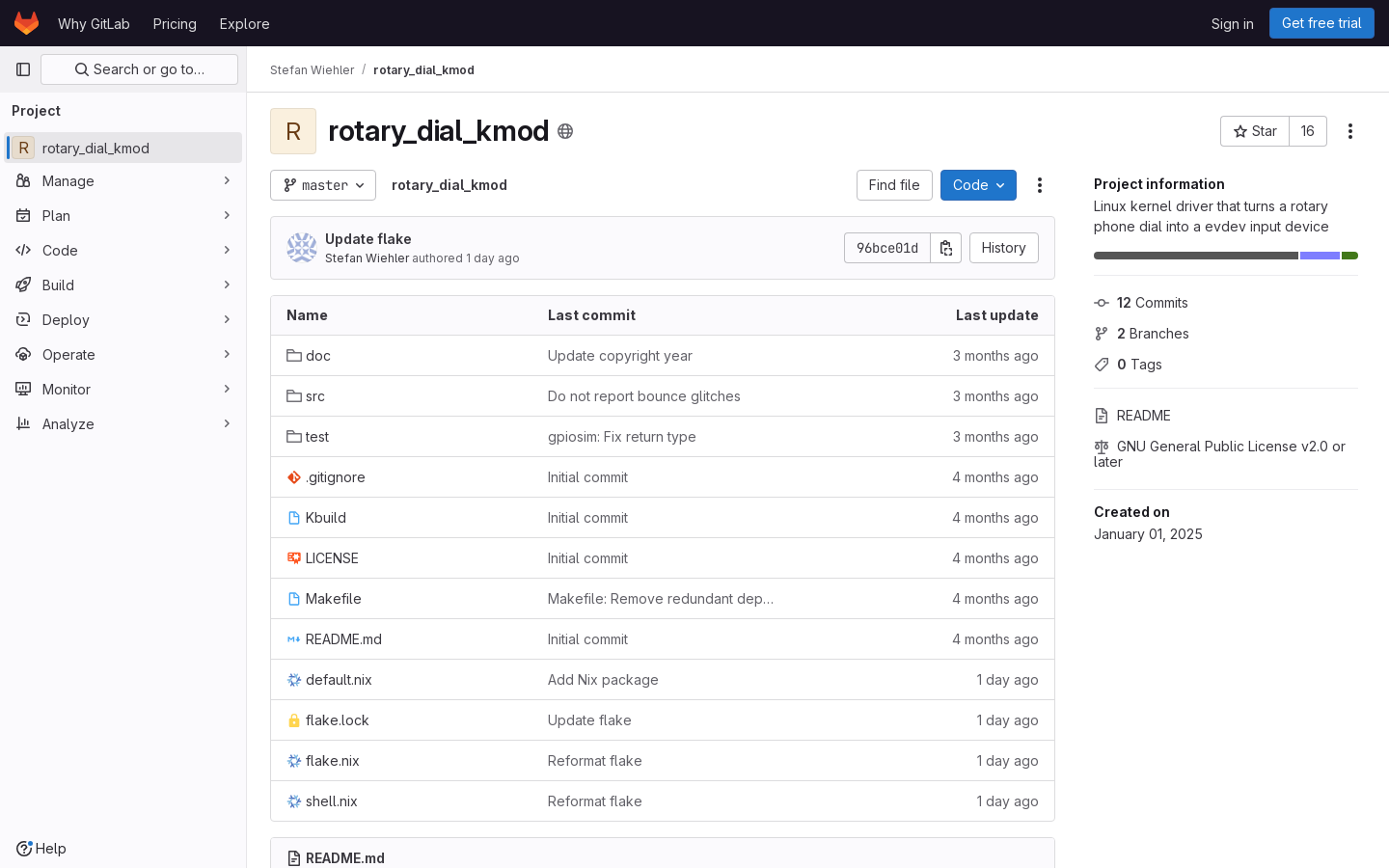This screenshot has width=1389, height=868.
Task: Click the doc folder icon
Action: 294,356
